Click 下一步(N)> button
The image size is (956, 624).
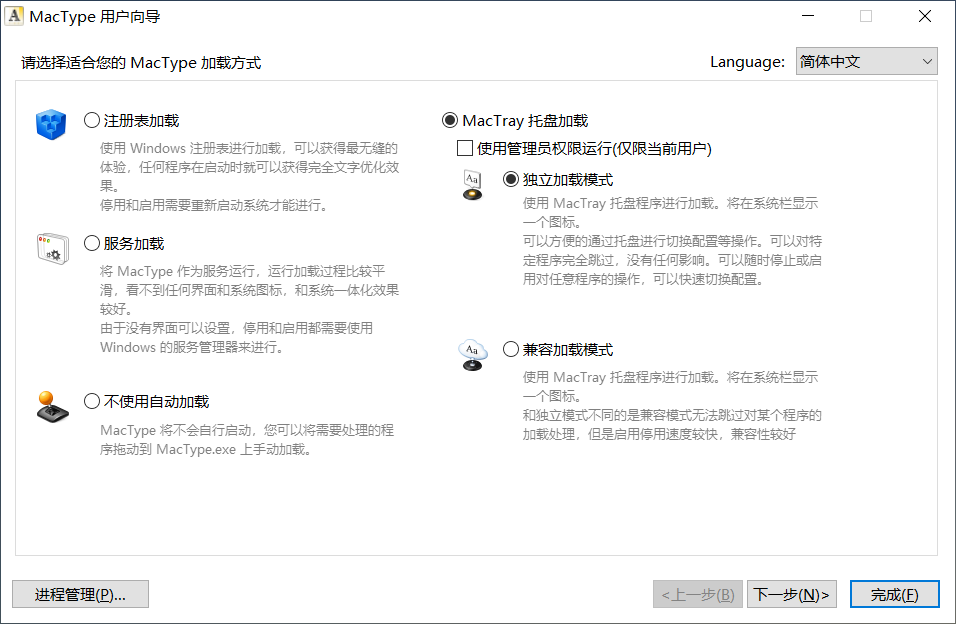tap(791, 594)
